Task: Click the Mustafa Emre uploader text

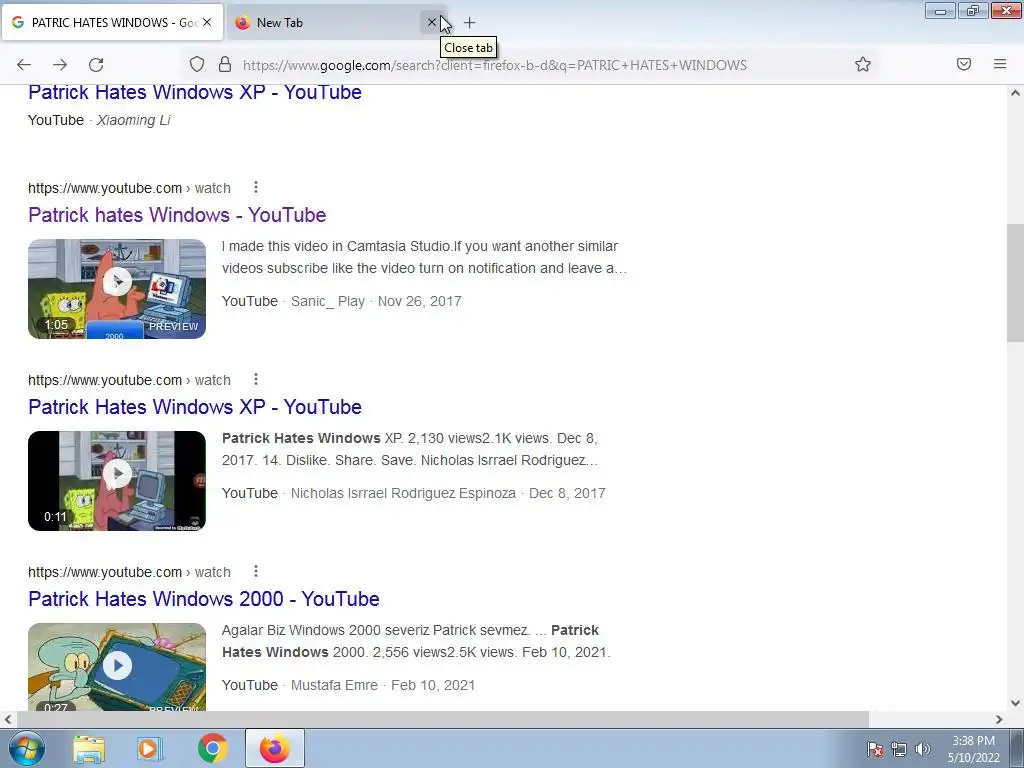Action: pyautogui.click(x=334, y=685)
